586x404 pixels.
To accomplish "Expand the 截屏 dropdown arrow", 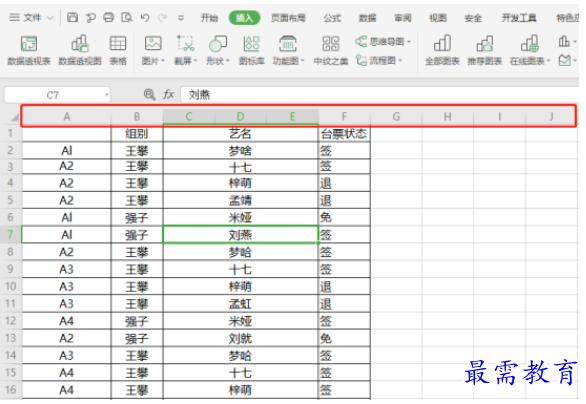I will [x=195, y=61].
